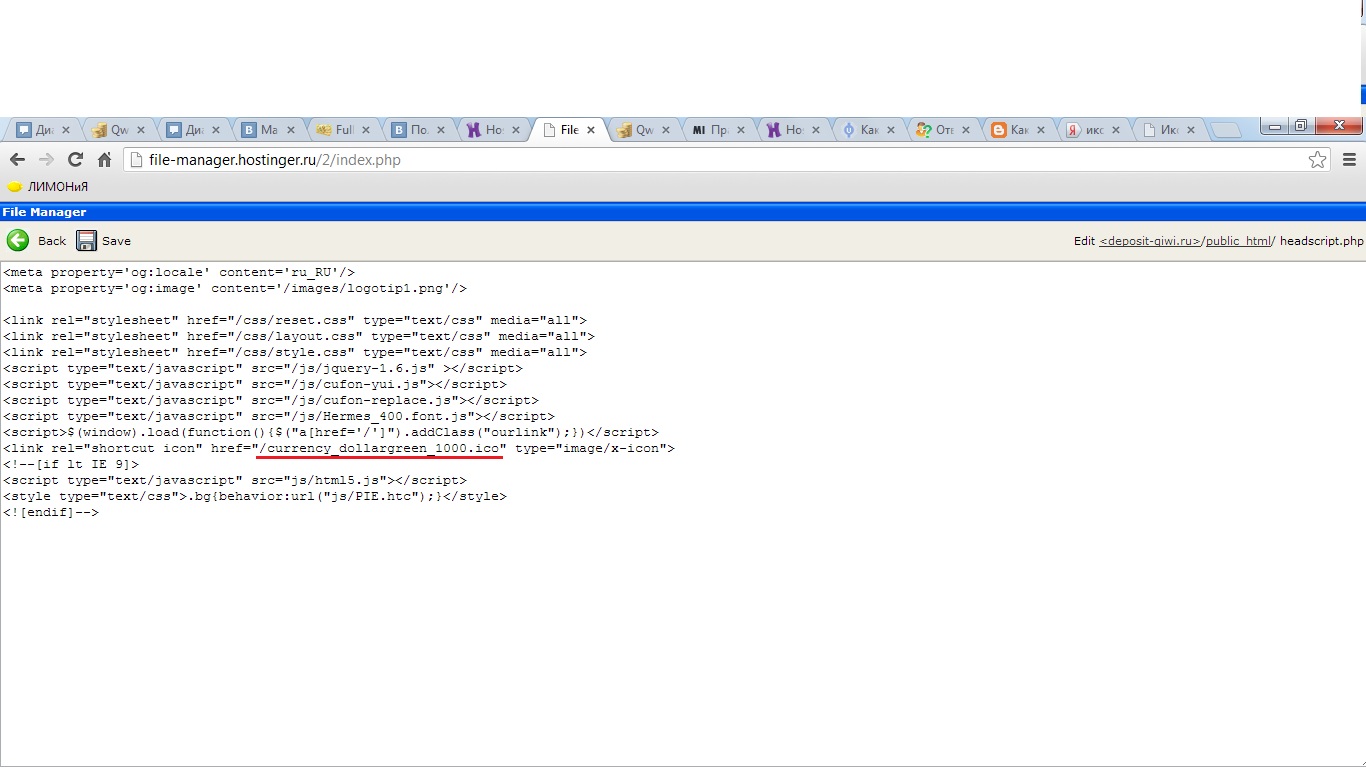This screenshot has height=768, width=1366.
Task: Close the VK Ма tab
Action: click(291, 130)
